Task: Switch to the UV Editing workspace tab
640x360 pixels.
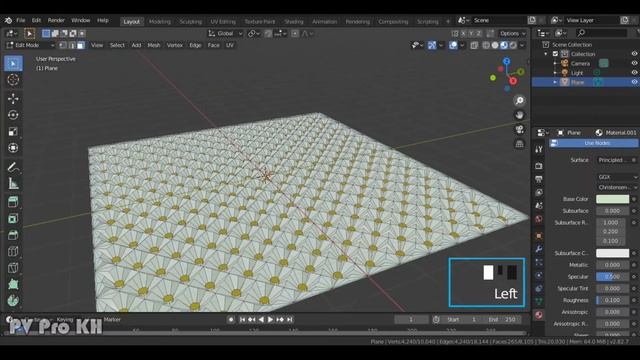Action: pos(223,21)
